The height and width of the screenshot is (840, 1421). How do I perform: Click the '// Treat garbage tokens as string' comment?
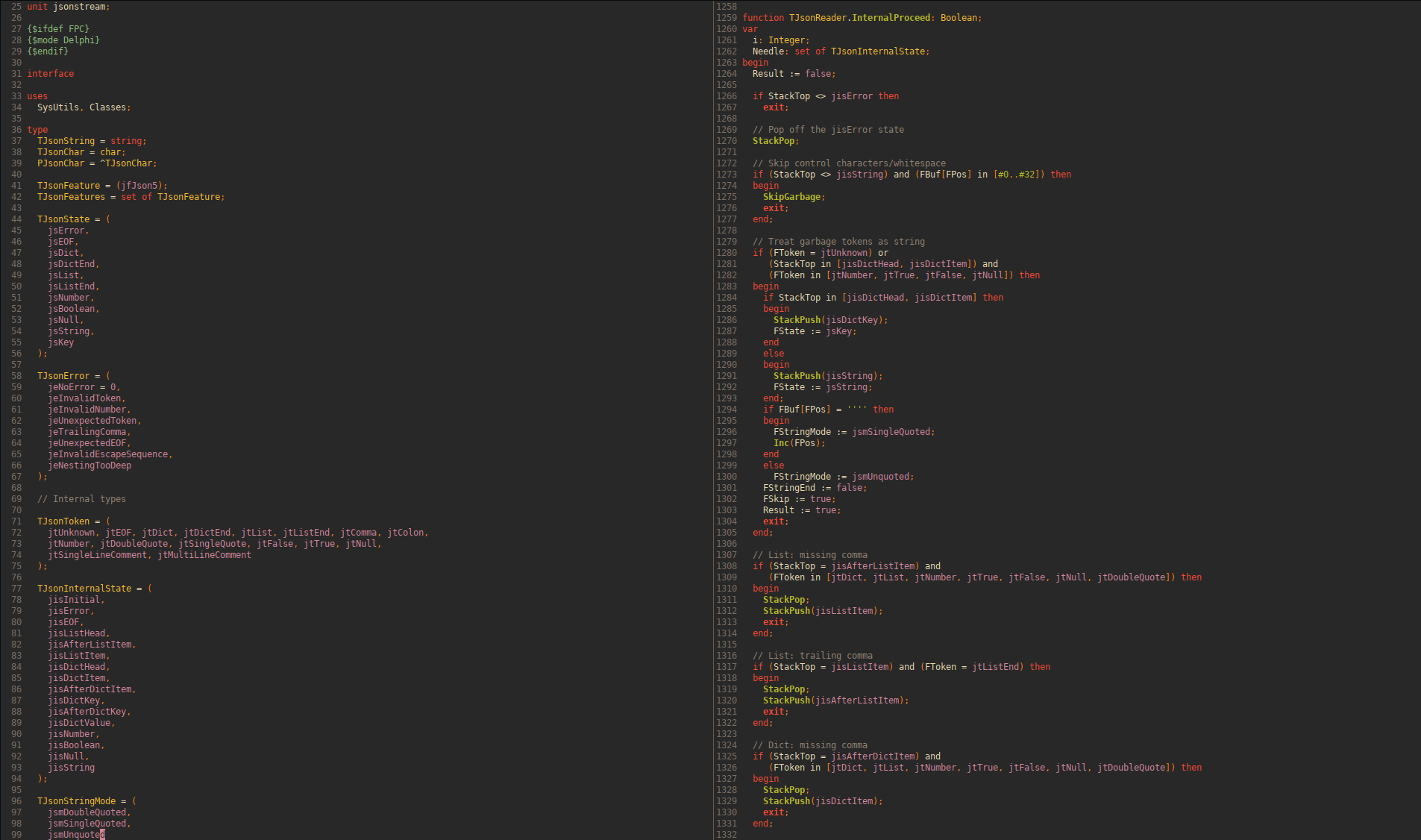[838, 242]
